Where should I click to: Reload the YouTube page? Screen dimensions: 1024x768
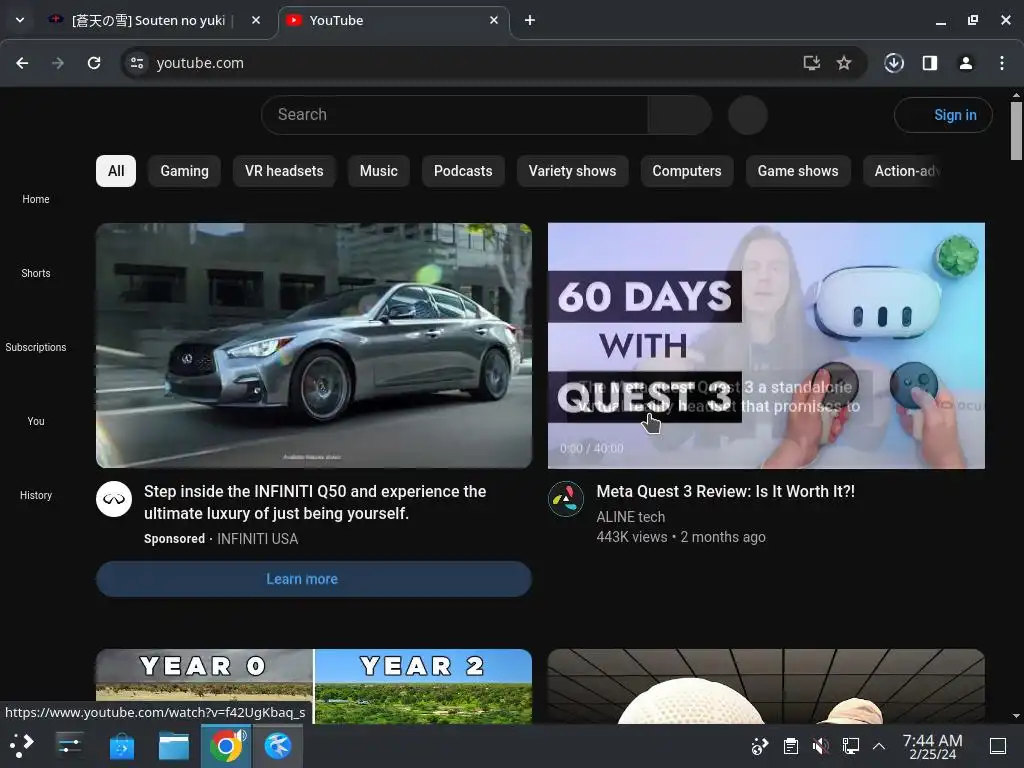click(94, 63)
